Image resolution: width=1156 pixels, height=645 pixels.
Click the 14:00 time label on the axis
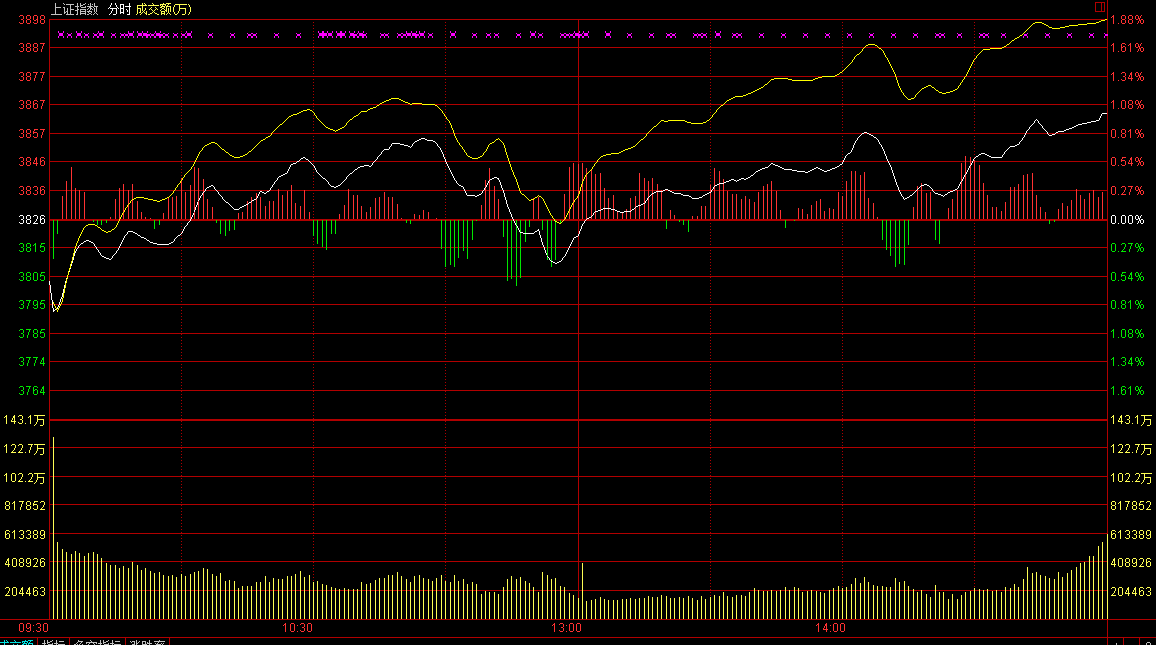tap(831, 628)
